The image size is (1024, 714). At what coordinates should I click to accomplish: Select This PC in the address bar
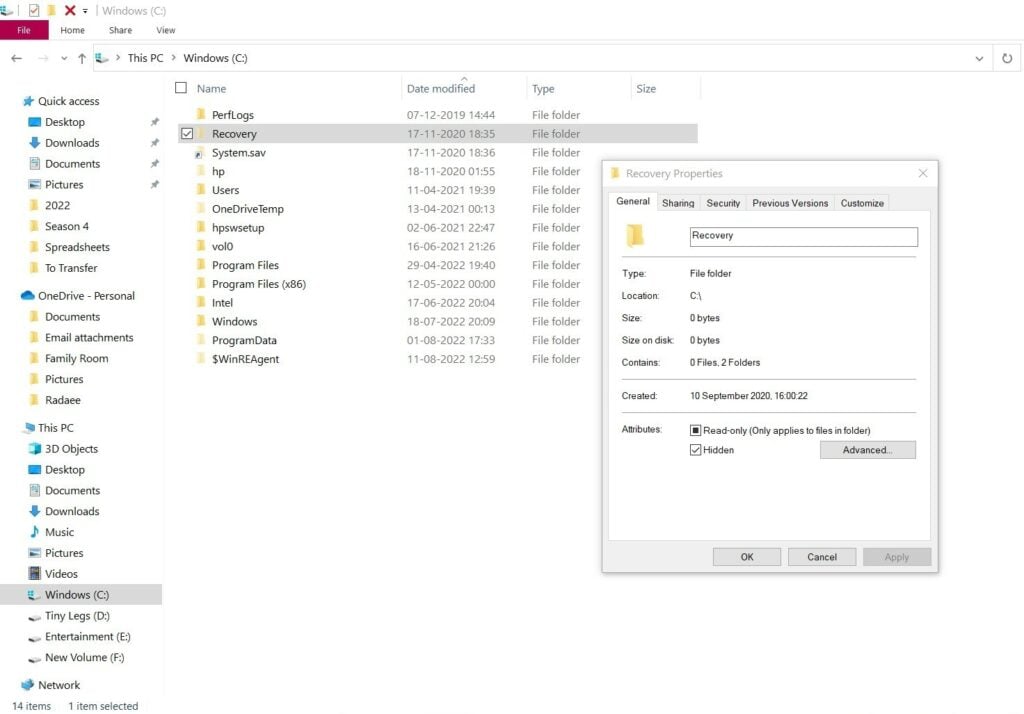click(x=145, y=57)
